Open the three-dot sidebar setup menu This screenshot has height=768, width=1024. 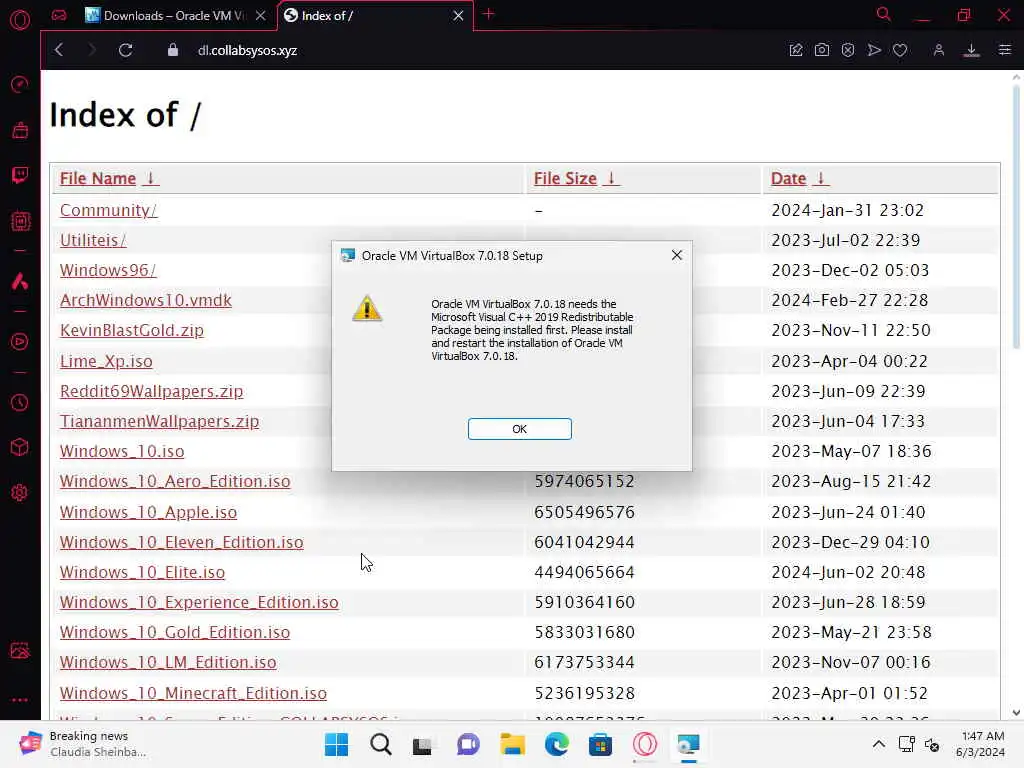coord(20,699)
